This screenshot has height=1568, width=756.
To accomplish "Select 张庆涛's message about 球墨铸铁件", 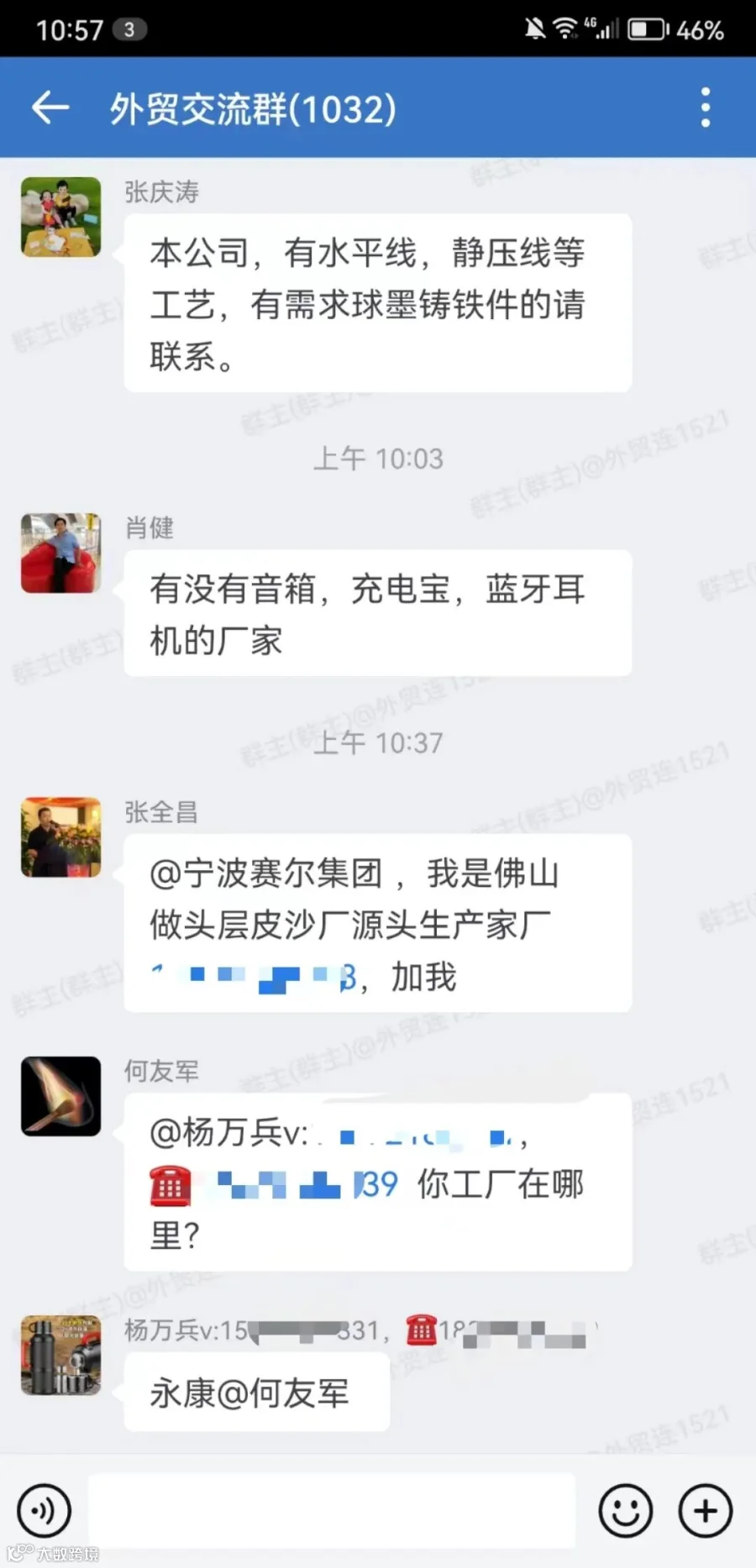I will 378,303.
